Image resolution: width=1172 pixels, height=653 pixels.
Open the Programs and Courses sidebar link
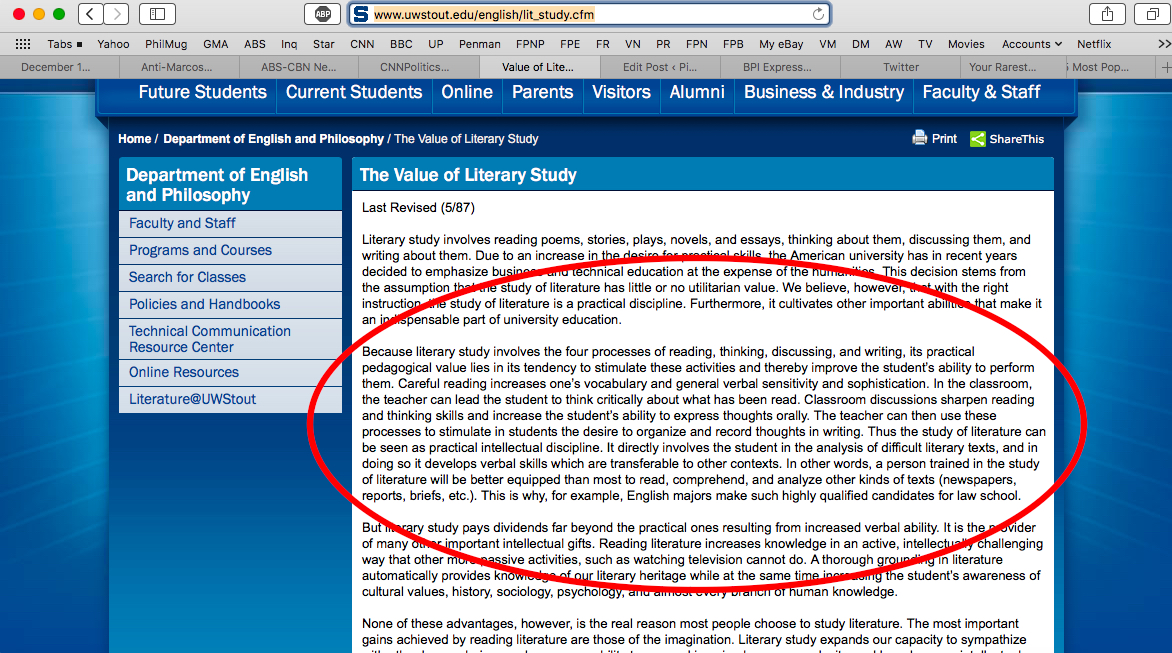(x=200, y=250)
